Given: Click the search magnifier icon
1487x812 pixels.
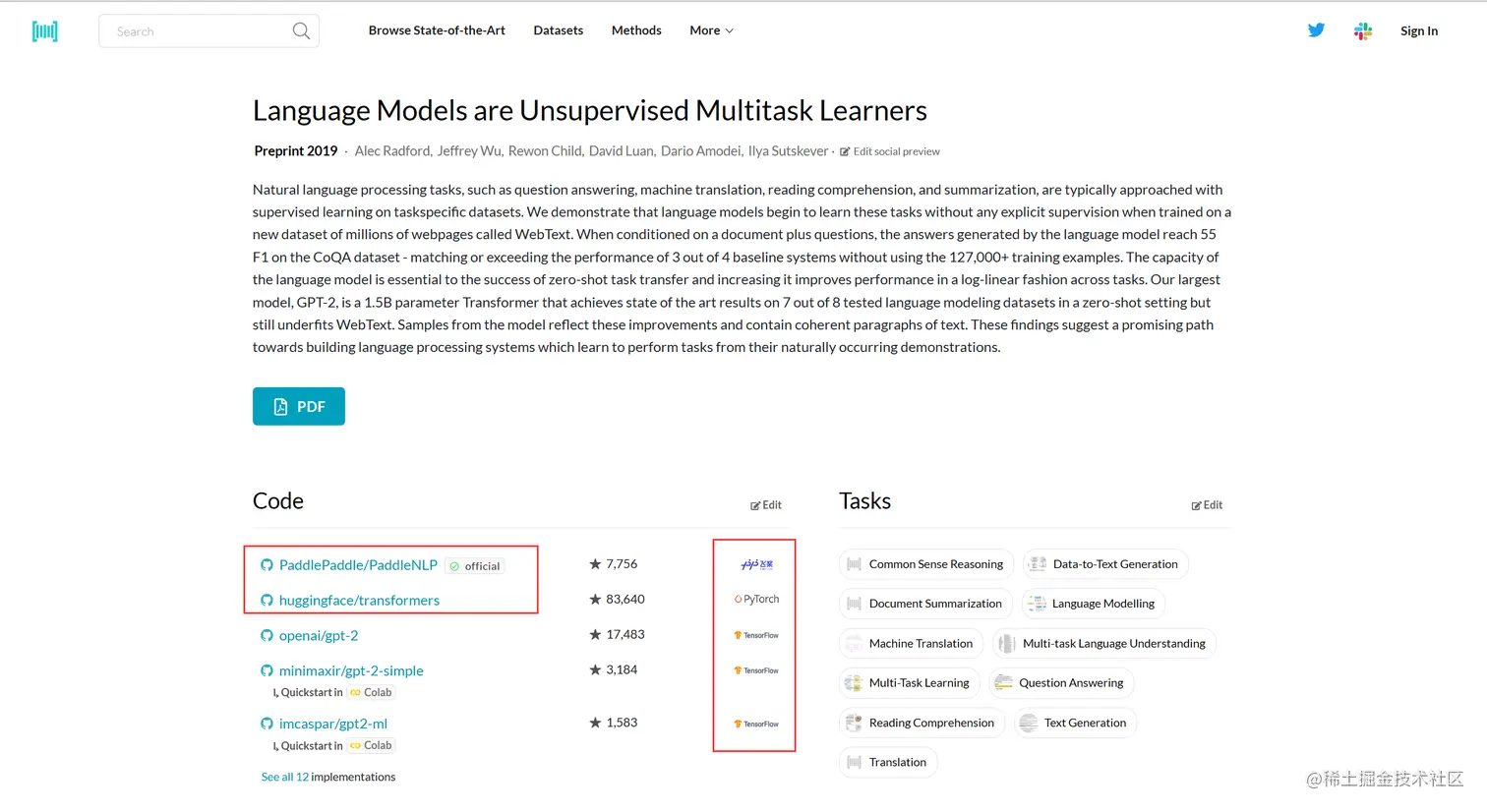Looking at the screenshot, I should coord(301,31).
